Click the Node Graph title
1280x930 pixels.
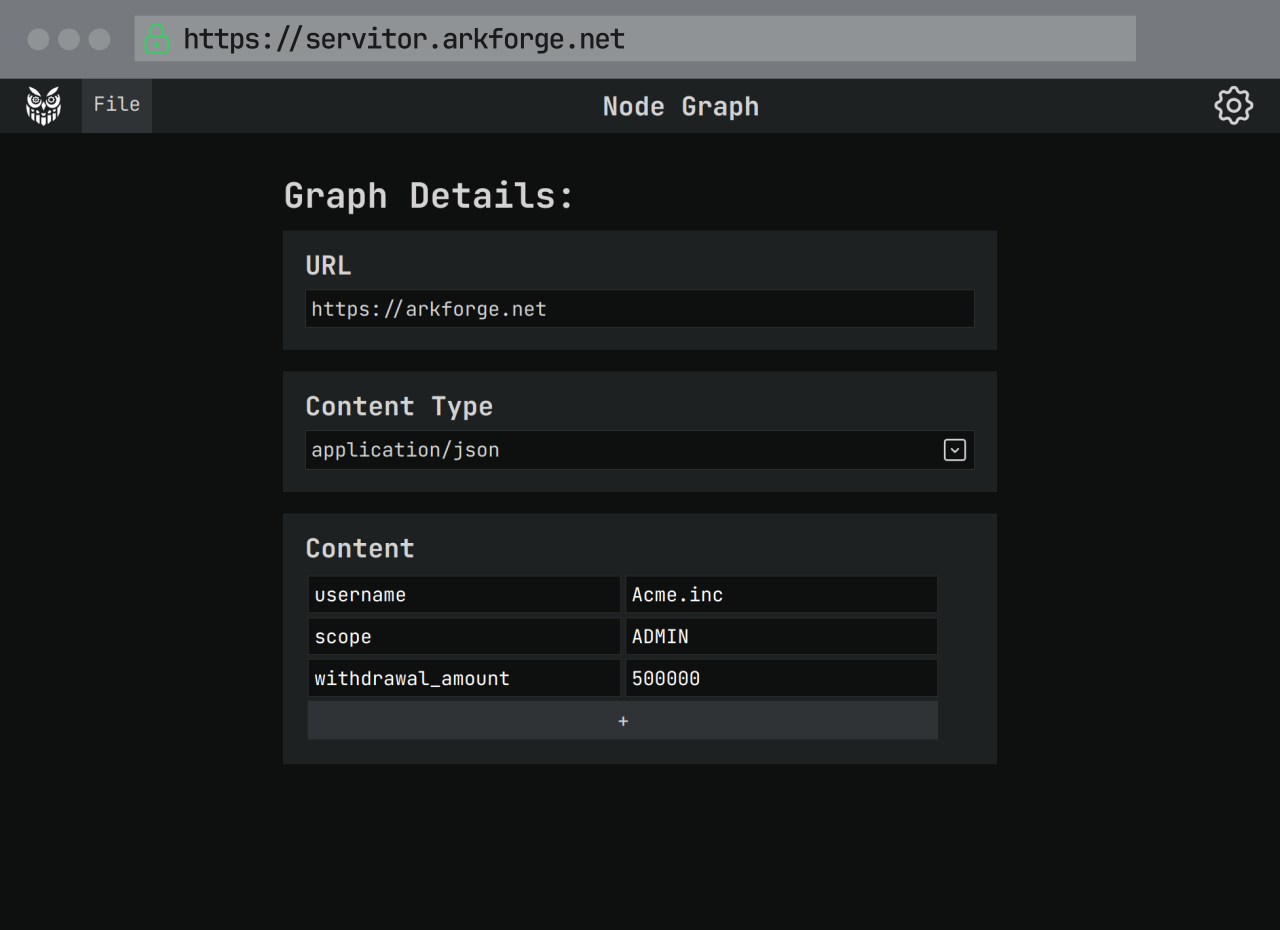[680, 106]
